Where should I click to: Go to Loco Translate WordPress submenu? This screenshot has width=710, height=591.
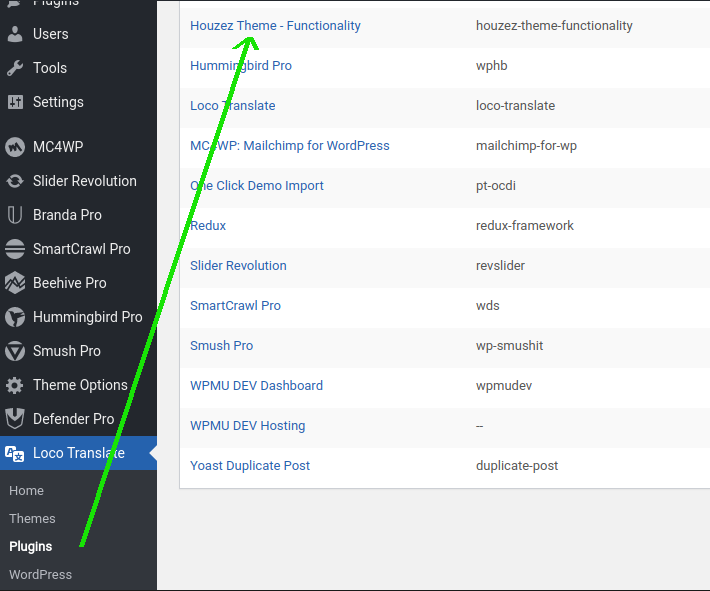(40, 575)
